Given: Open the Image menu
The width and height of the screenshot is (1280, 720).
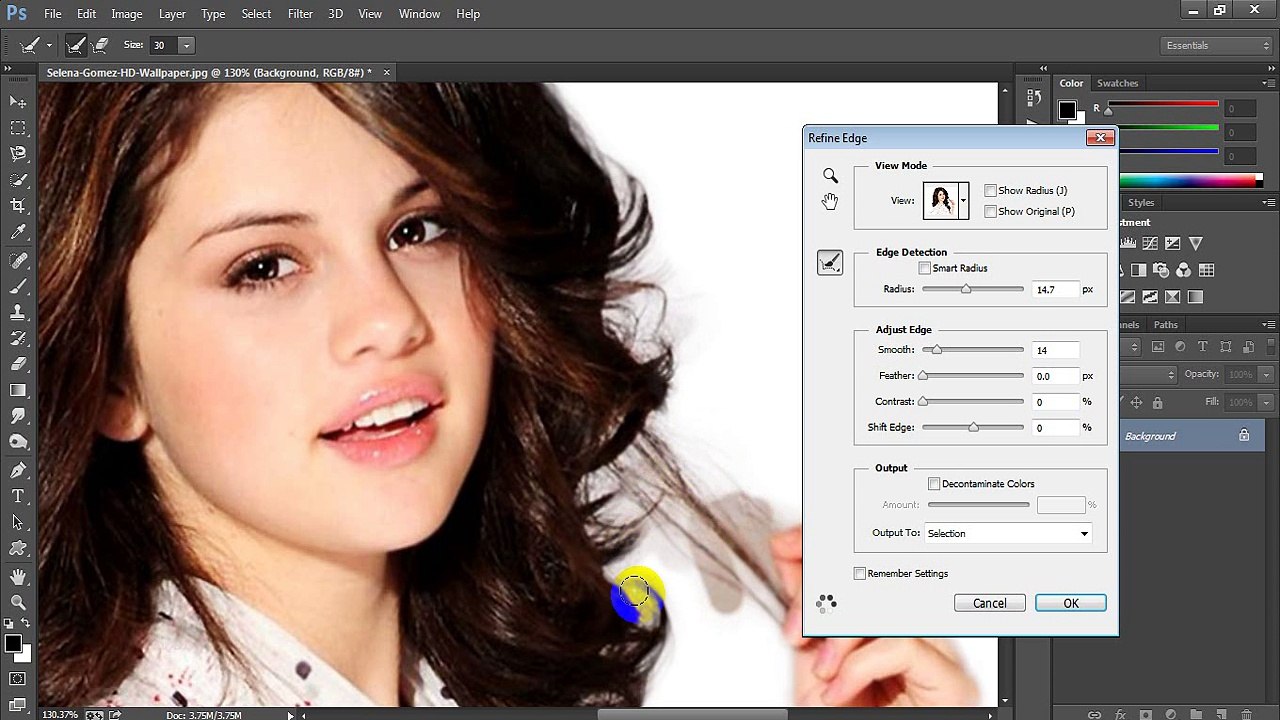Looking at the screenshot, I should click(x=127, y=14).
